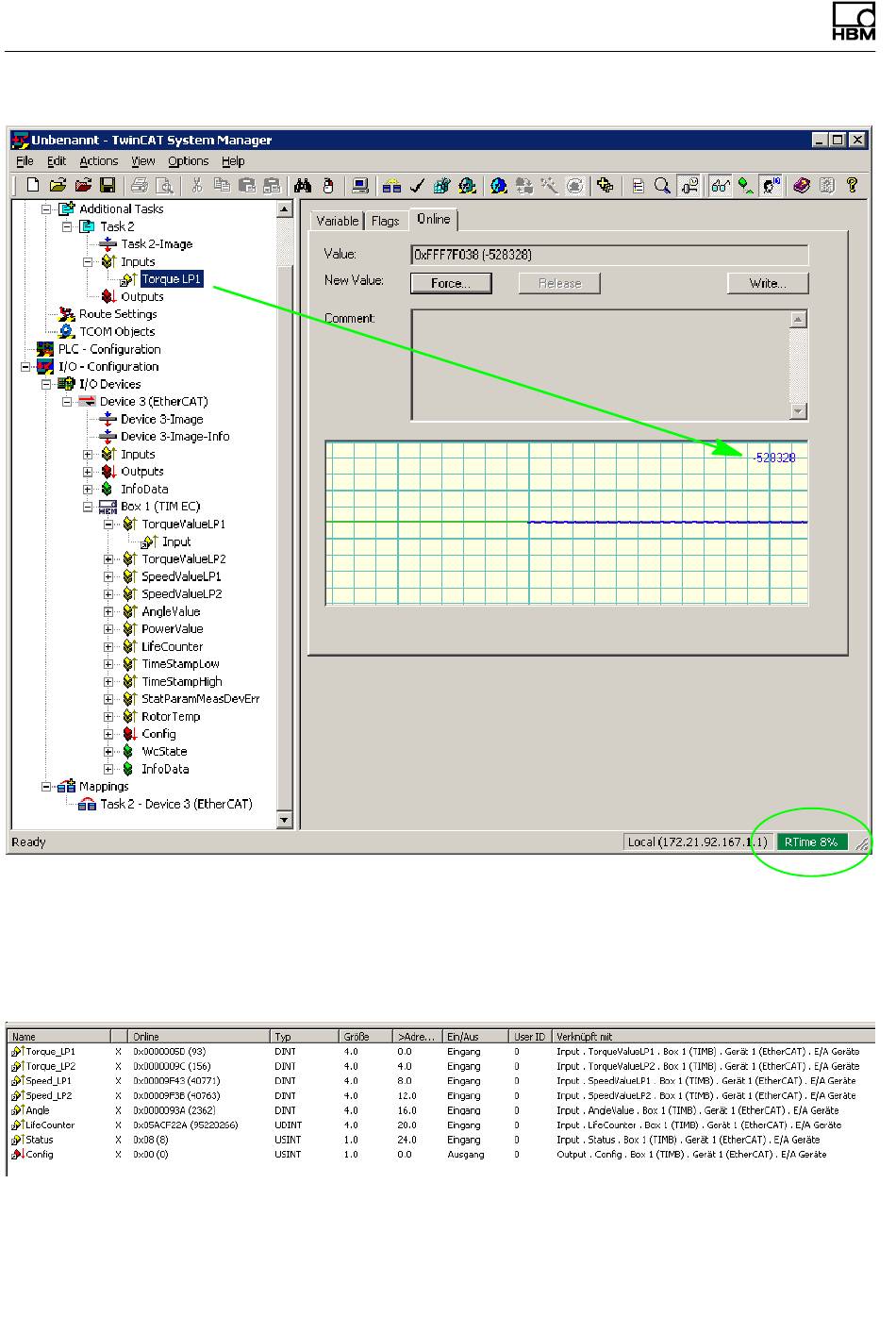Expand the AngleValue tree node
896x1333 pixels.
pos(108,611)
